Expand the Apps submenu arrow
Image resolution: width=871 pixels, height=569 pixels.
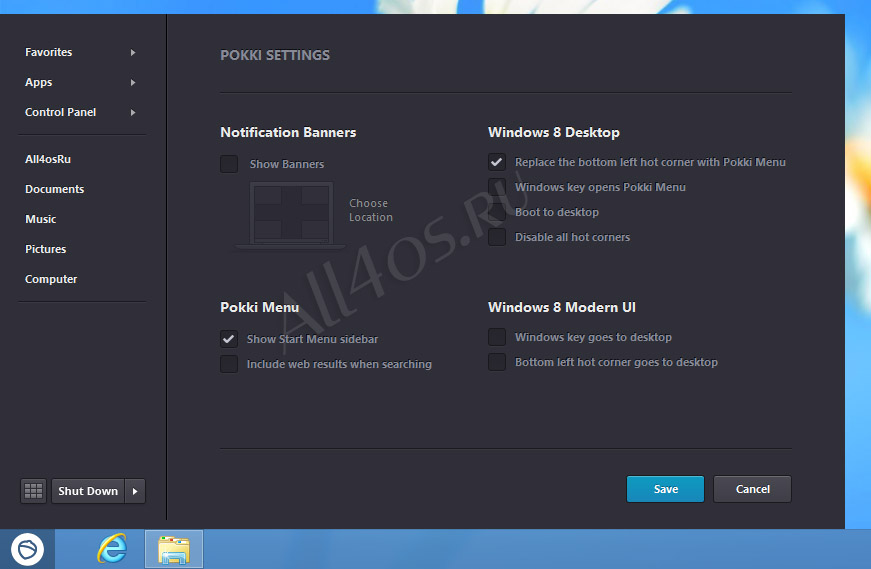(x=133, y=82)
